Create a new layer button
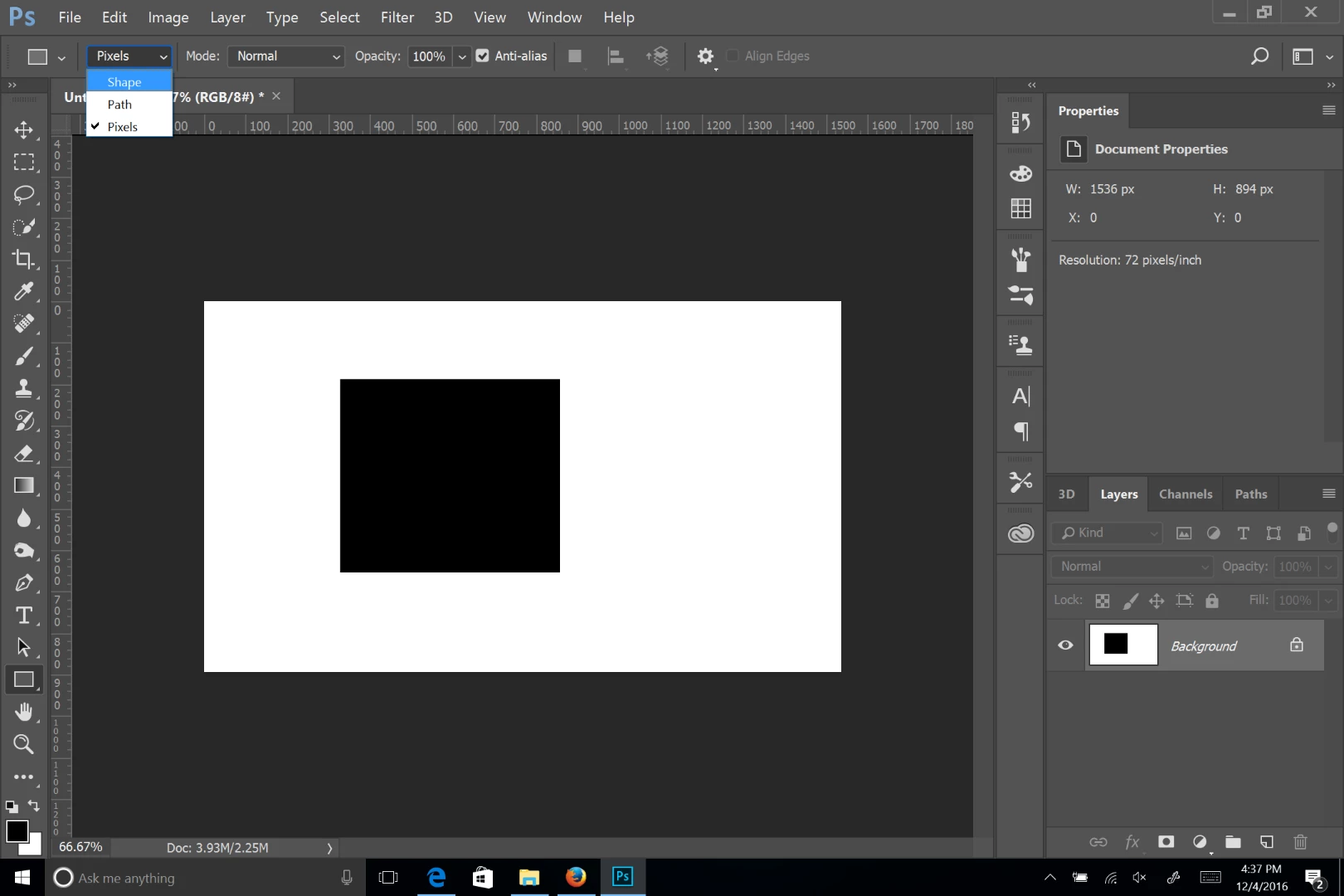Viewport: 1344px width, 896px height. click(x=1267, y=842)
